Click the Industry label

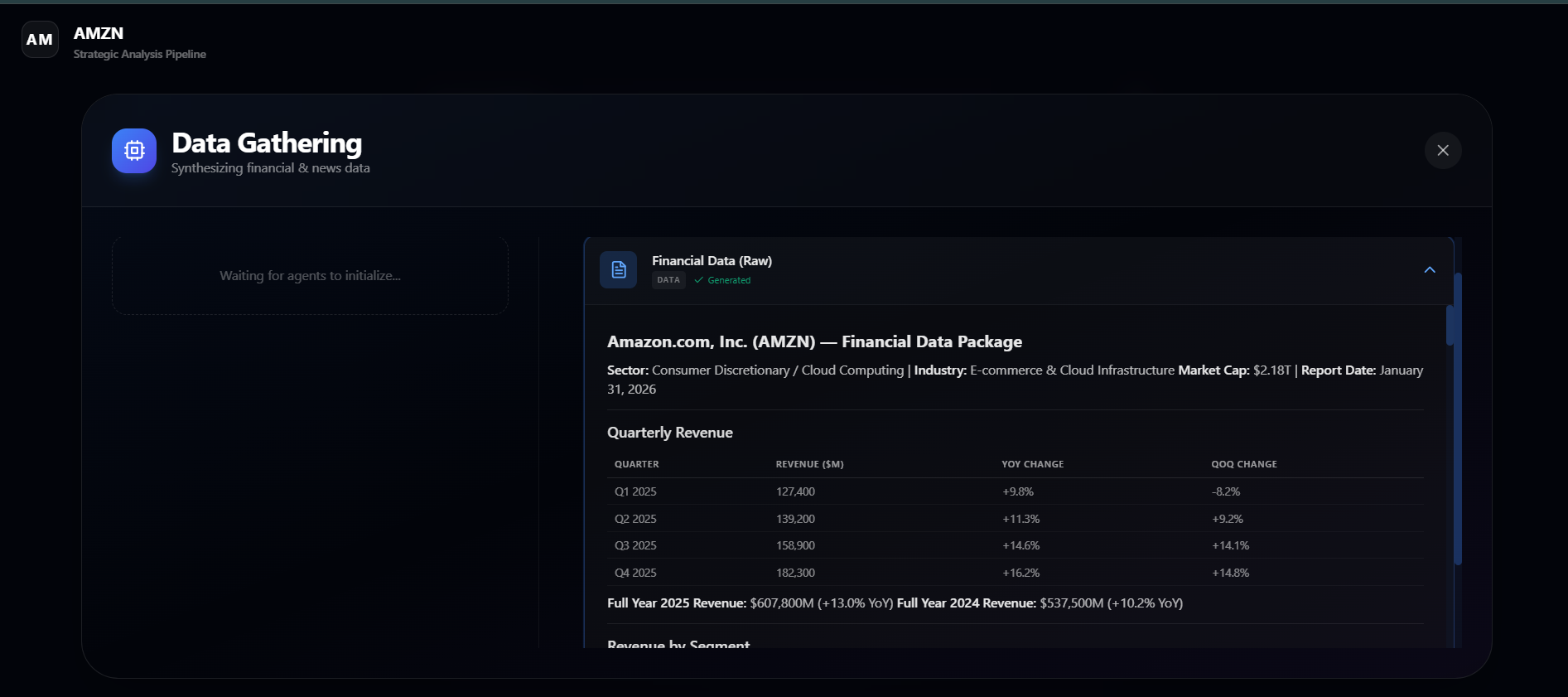[x=940, y=370]
